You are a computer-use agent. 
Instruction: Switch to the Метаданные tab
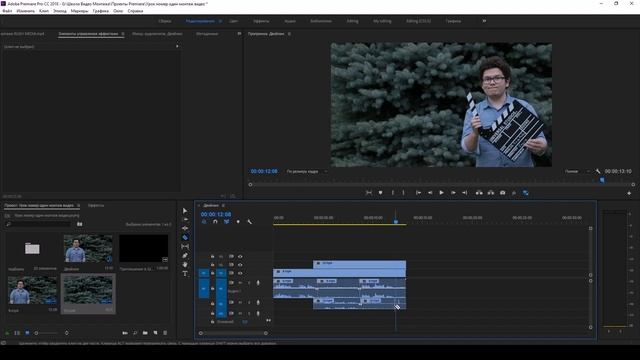(207, 34)
